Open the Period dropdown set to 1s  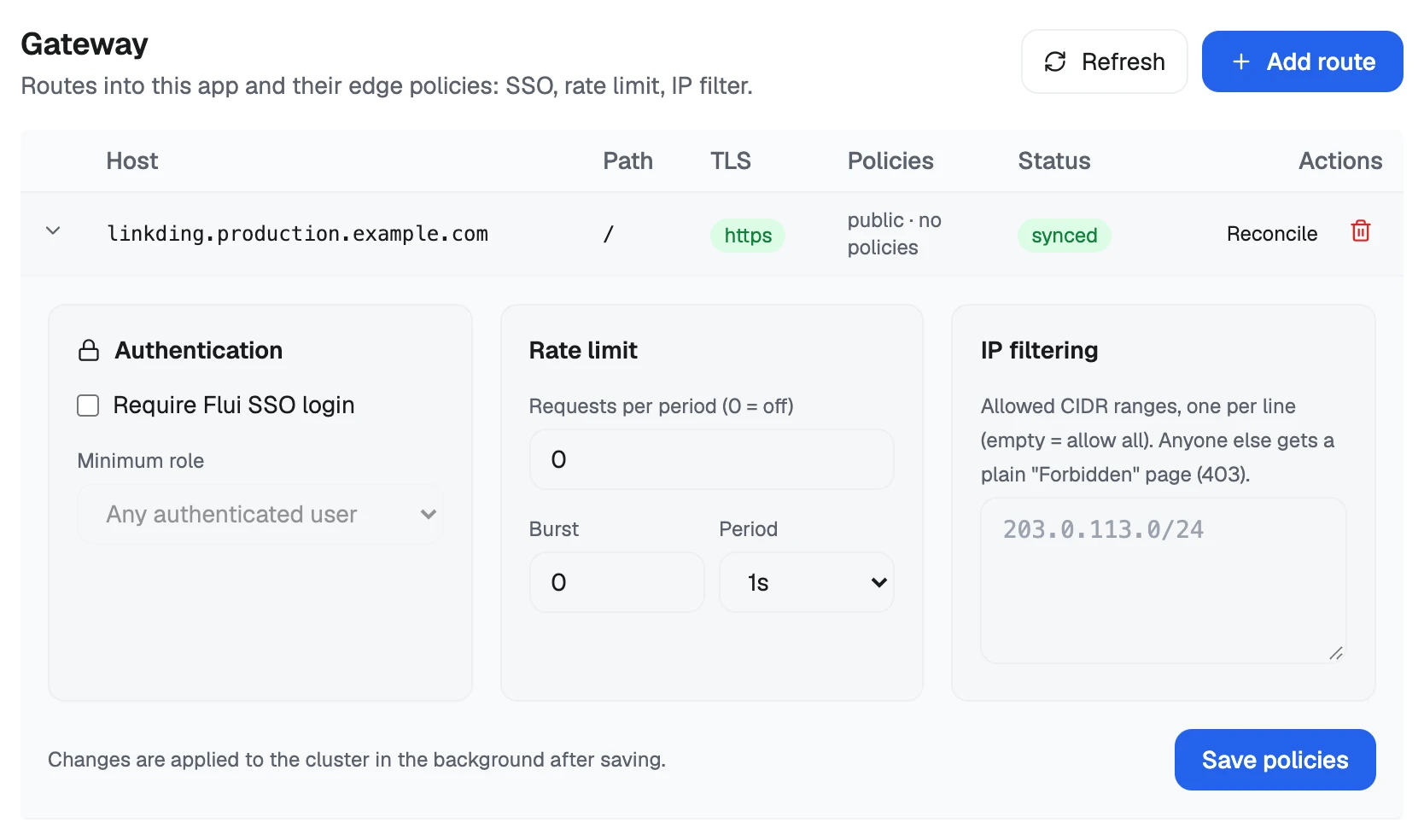click(806, 582)
